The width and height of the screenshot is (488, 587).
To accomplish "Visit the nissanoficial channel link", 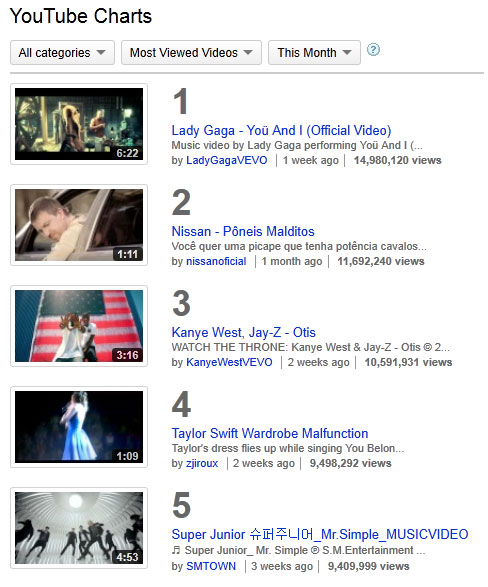I will [216, 261].
